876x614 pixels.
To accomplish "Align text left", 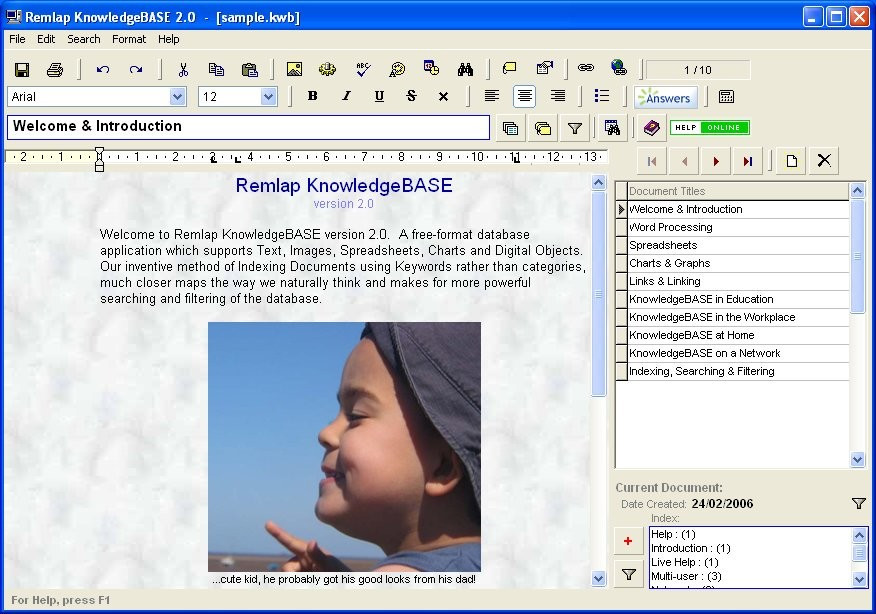I will (x=492, y=96).
